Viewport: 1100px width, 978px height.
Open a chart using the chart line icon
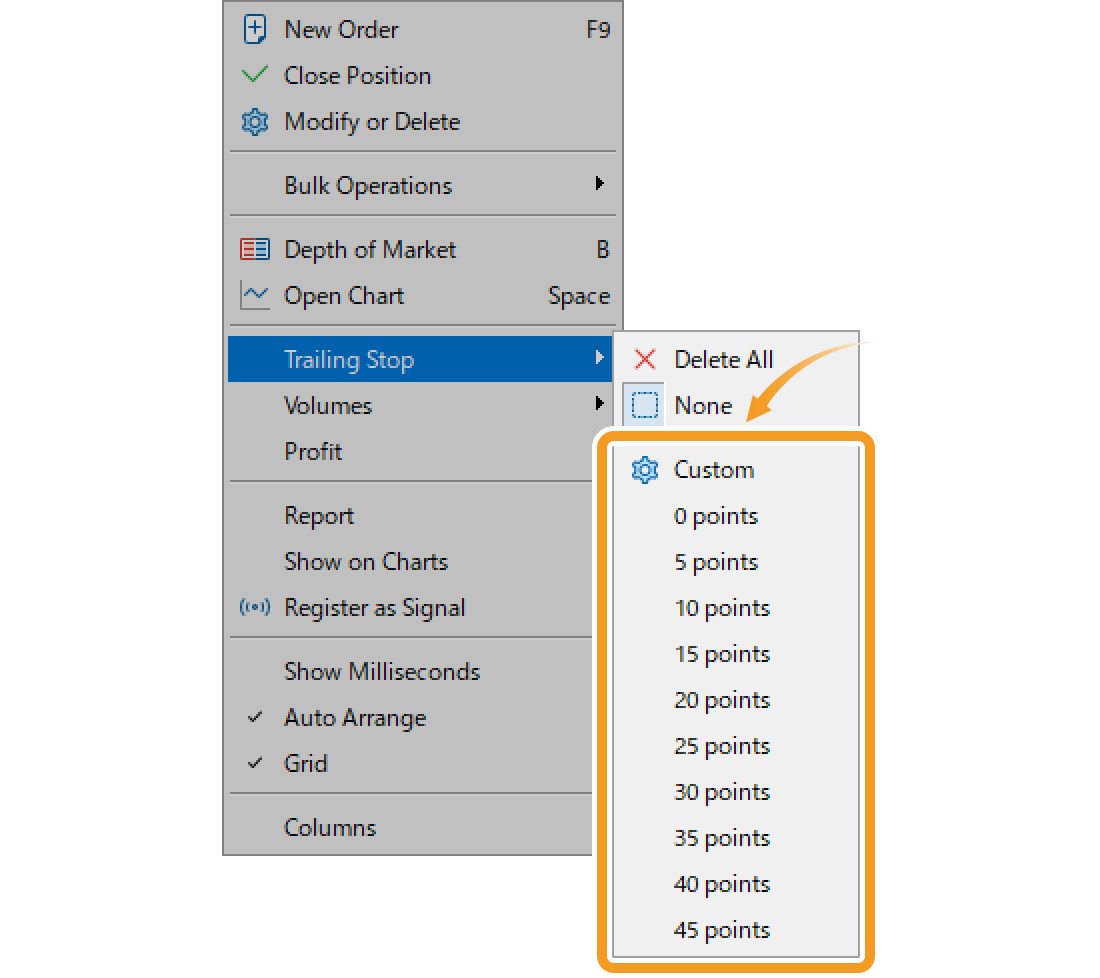coord(255,295)
